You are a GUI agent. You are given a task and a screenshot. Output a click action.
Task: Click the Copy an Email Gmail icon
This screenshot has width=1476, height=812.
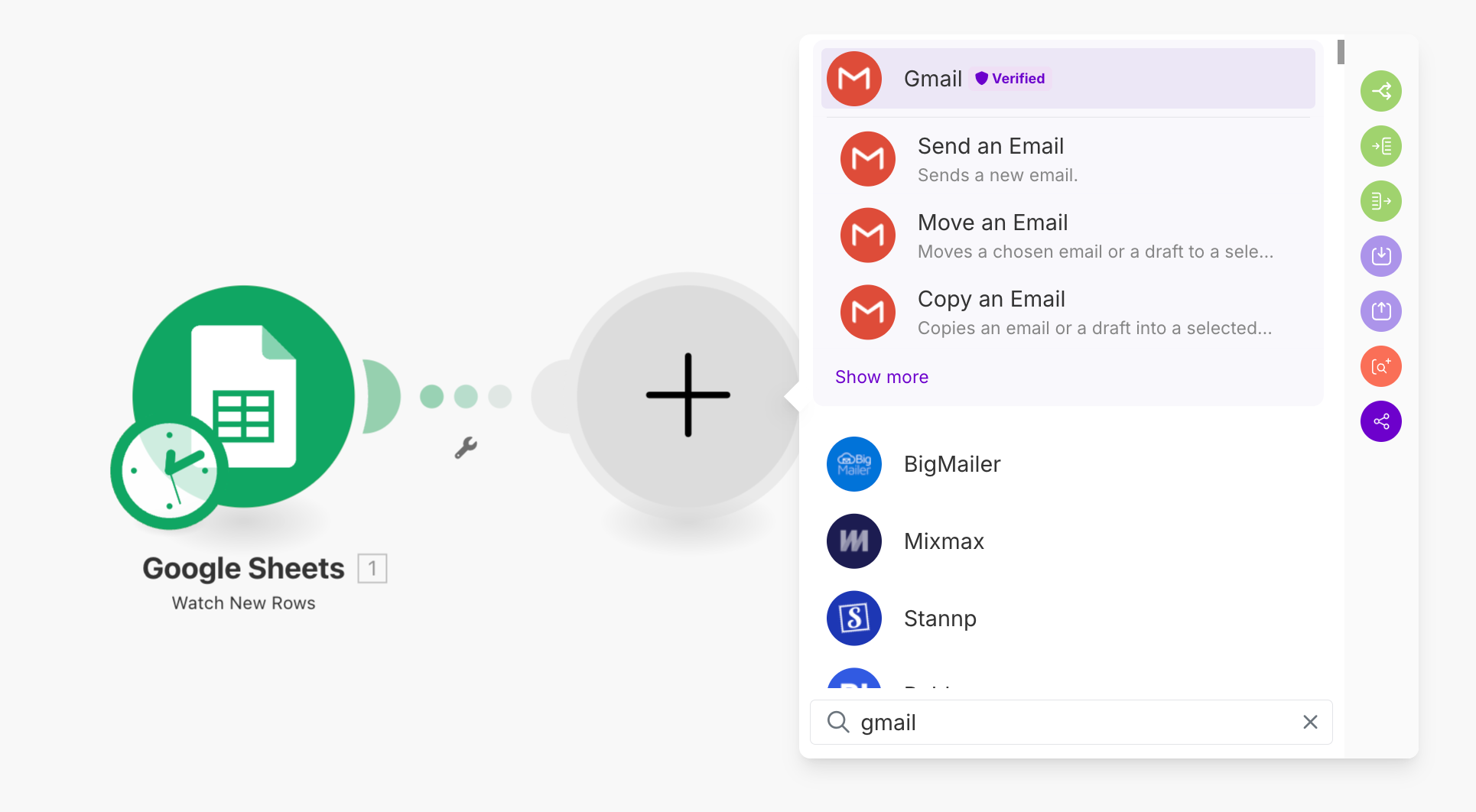pyautogui.click(x=868, y=312)
